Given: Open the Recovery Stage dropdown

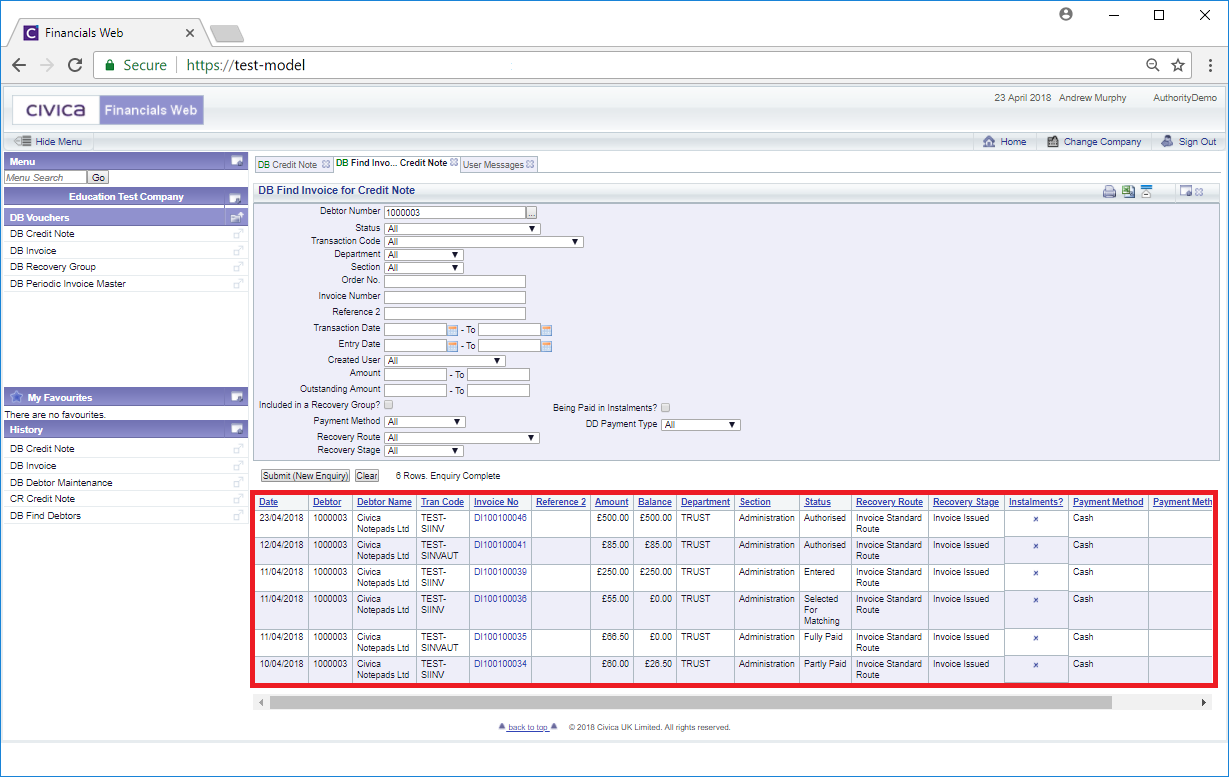Looking at the screenshot, I should [x=424, y=451].
